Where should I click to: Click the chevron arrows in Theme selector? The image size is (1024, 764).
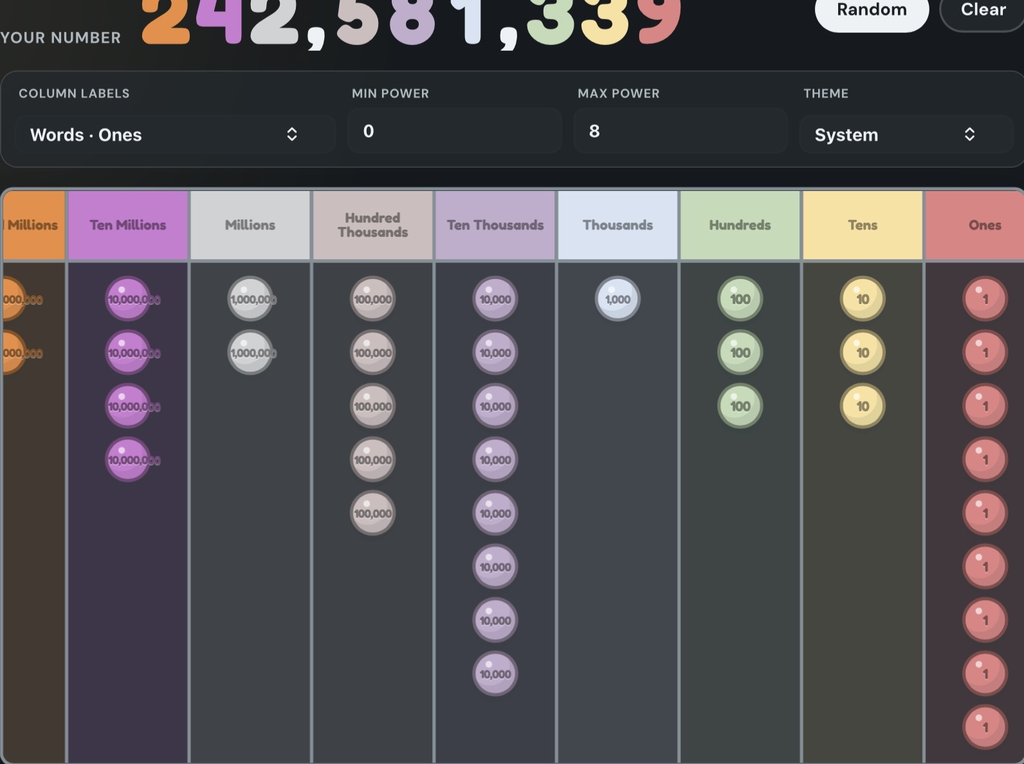coord(970,135)
